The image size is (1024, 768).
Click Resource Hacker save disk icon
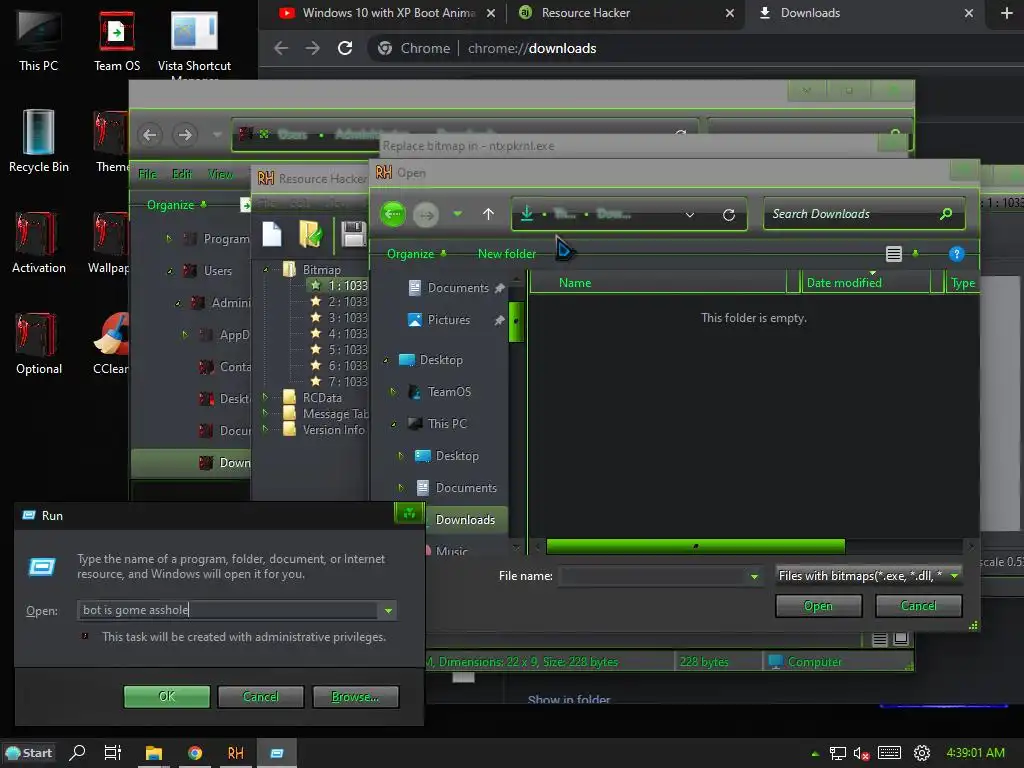tap(353, 234)
